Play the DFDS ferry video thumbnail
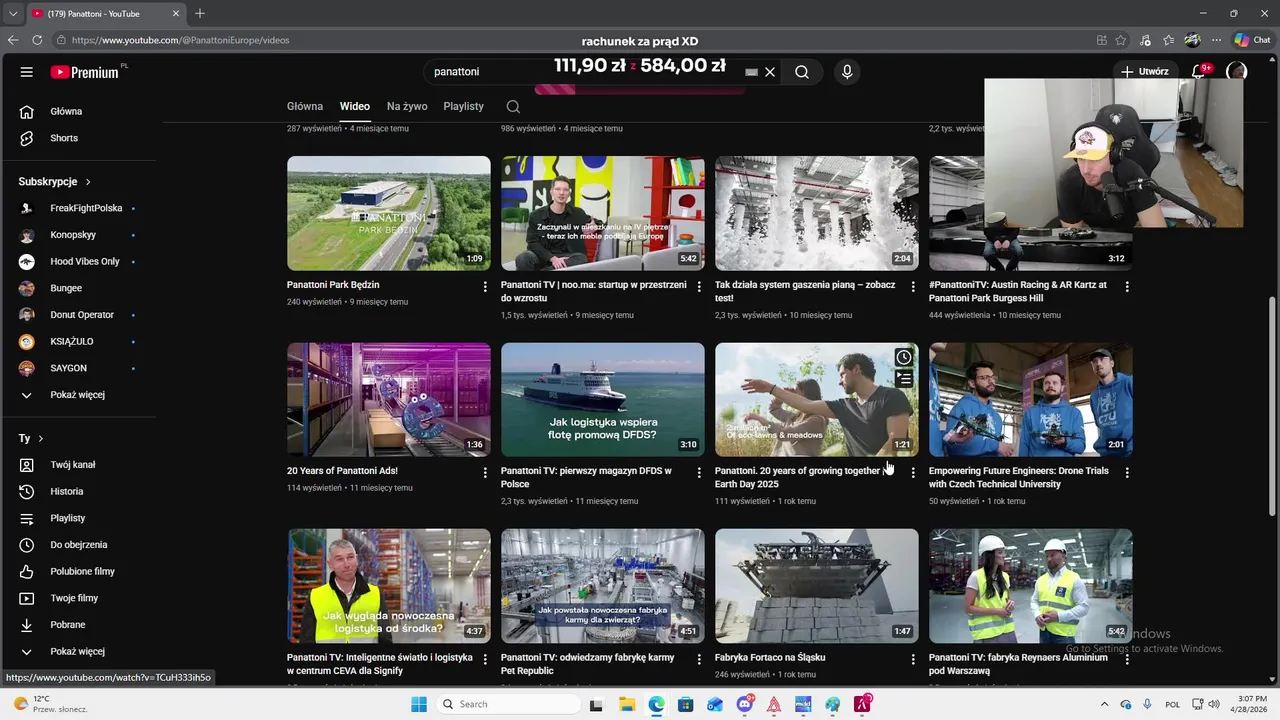 pyautogui.click(x=603, y=400)
